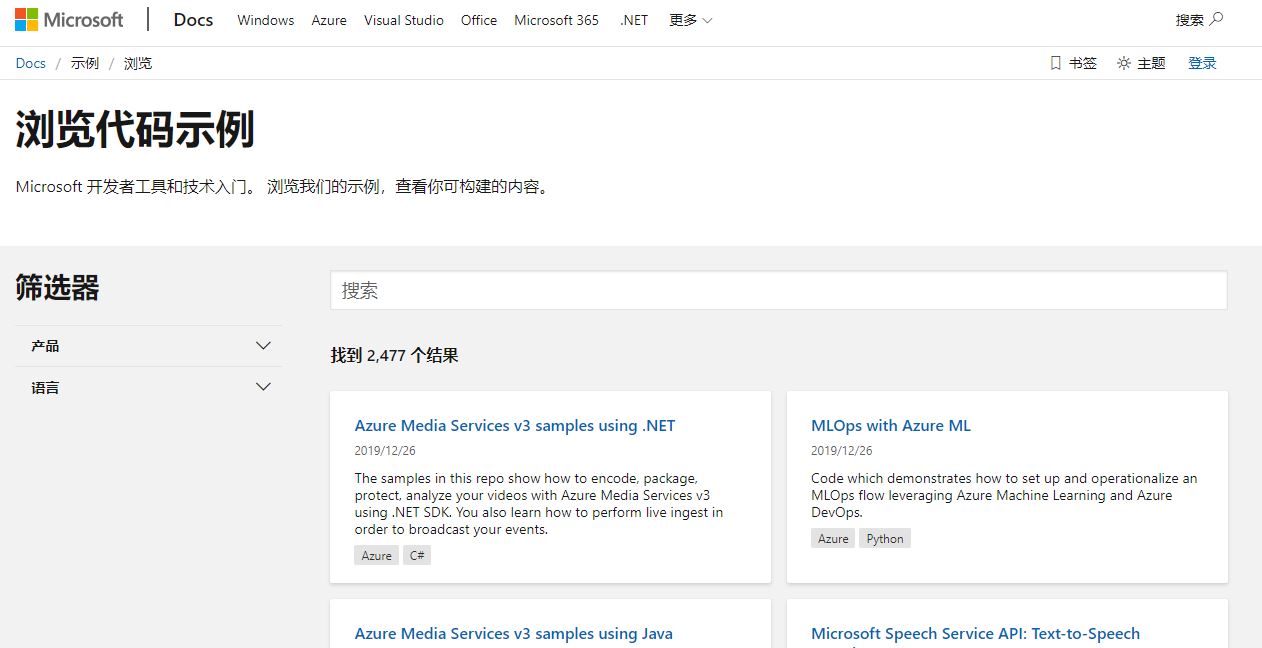Open the 更多 dropdown menu

coord(690,20)
